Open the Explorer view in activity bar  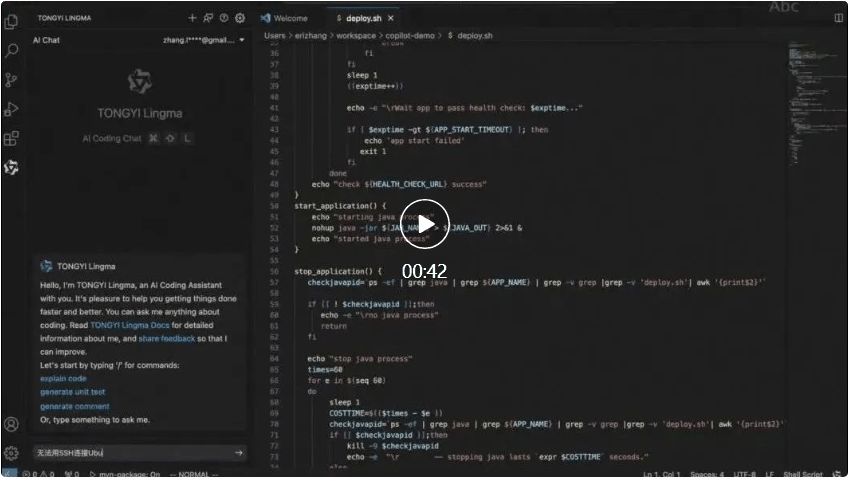tap(11, 20)
